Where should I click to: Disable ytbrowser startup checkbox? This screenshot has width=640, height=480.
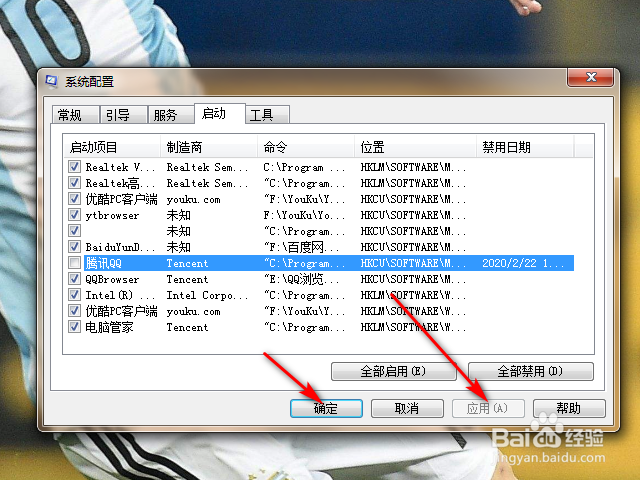click(74, 215)
